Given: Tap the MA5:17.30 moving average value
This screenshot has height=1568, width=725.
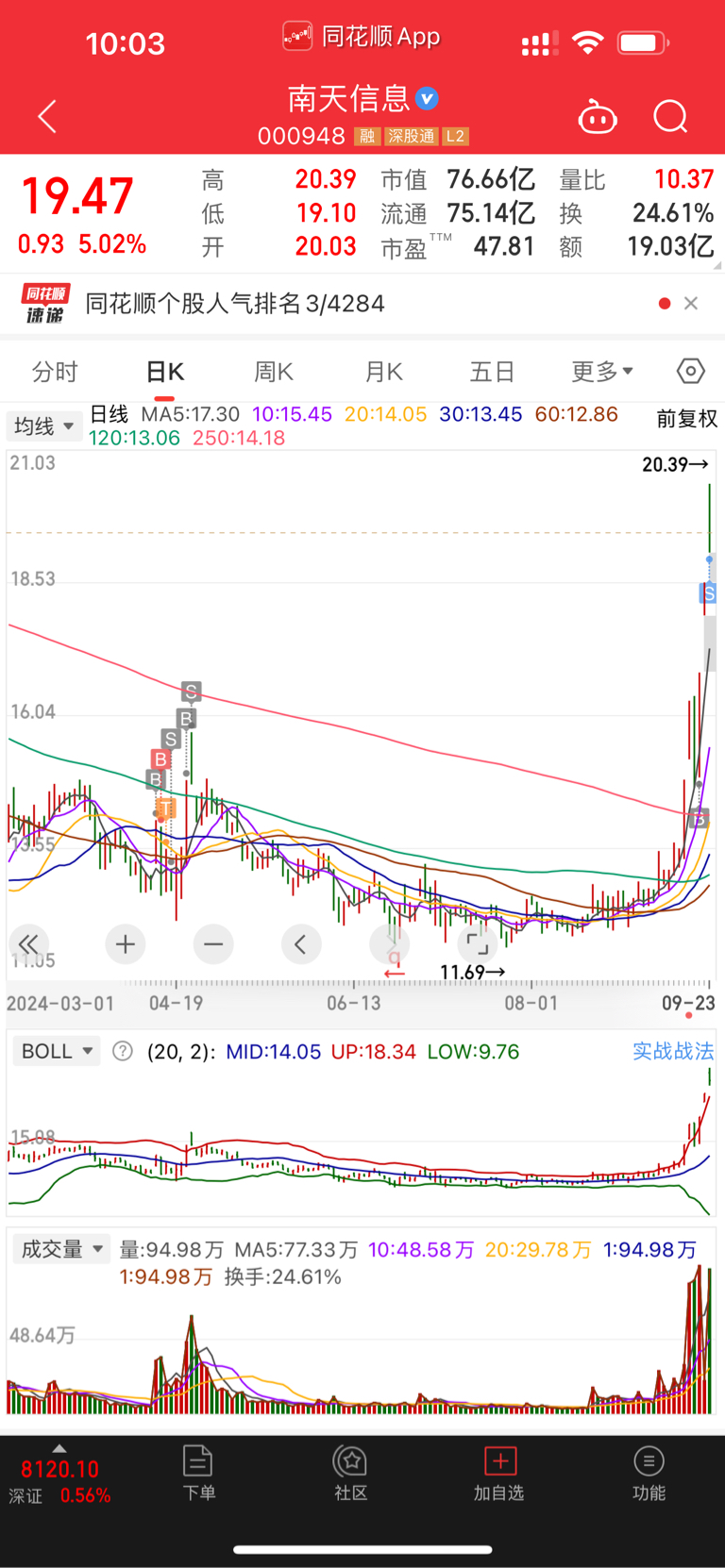Looking at the screenshot, I should point(190,414).
